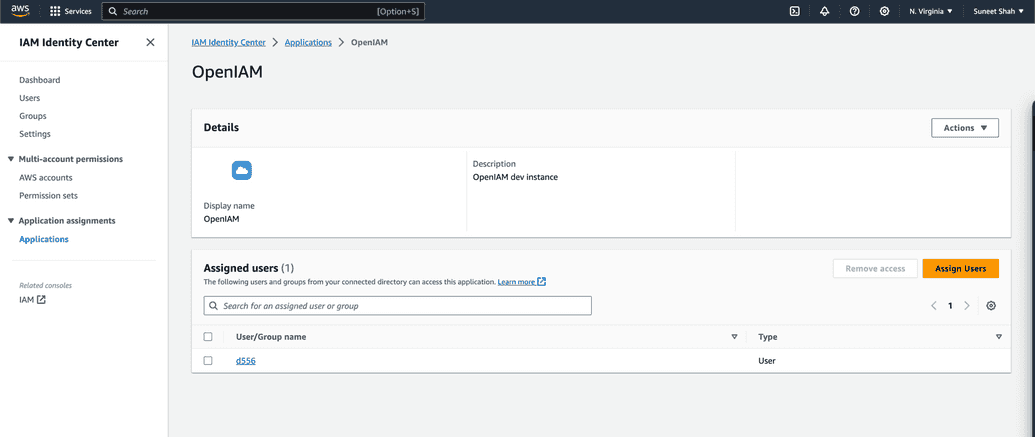Viewport: 1035px width, 437px height.
Task: Select the d556 user checkbox
Action: [208, 361]
